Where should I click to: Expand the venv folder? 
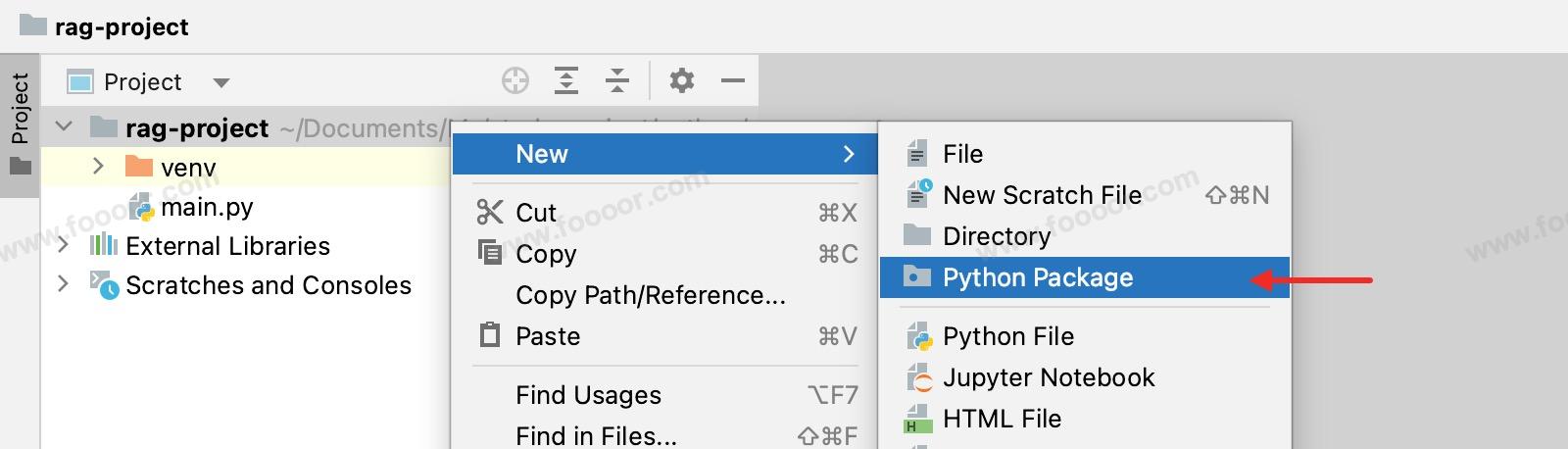(98, 167)
